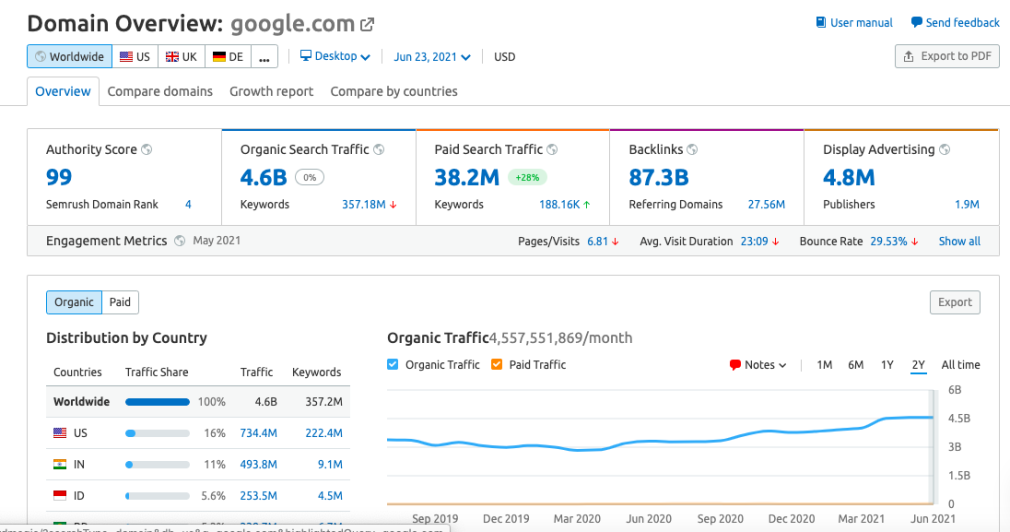
Task: Open the Growth report tab
Action: coord(271,91)
